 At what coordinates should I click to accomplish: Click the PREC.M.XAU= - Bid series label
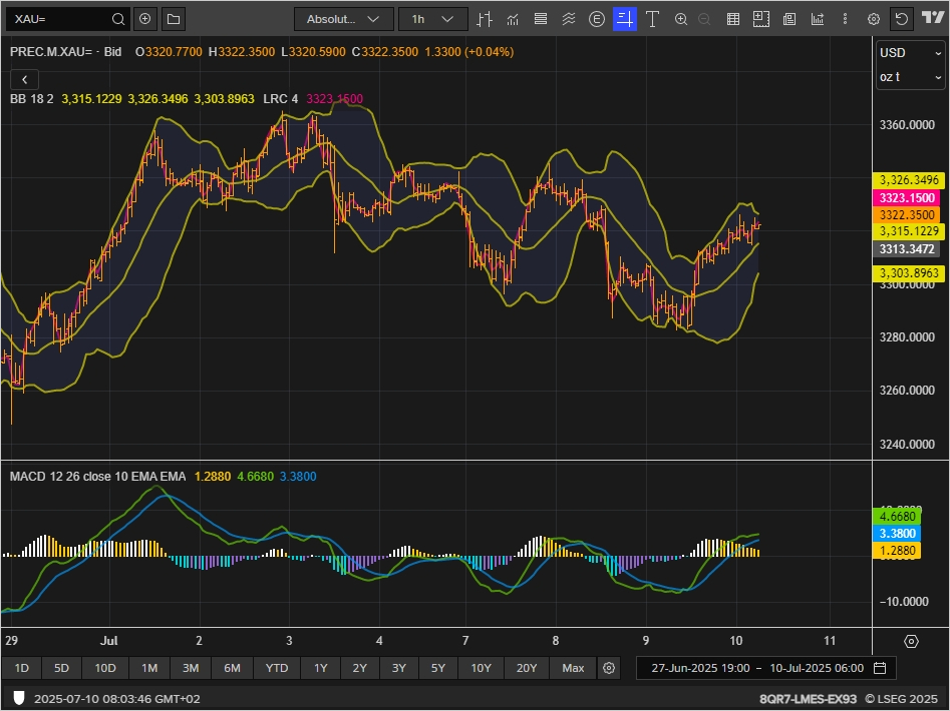(x=66, y=52)
